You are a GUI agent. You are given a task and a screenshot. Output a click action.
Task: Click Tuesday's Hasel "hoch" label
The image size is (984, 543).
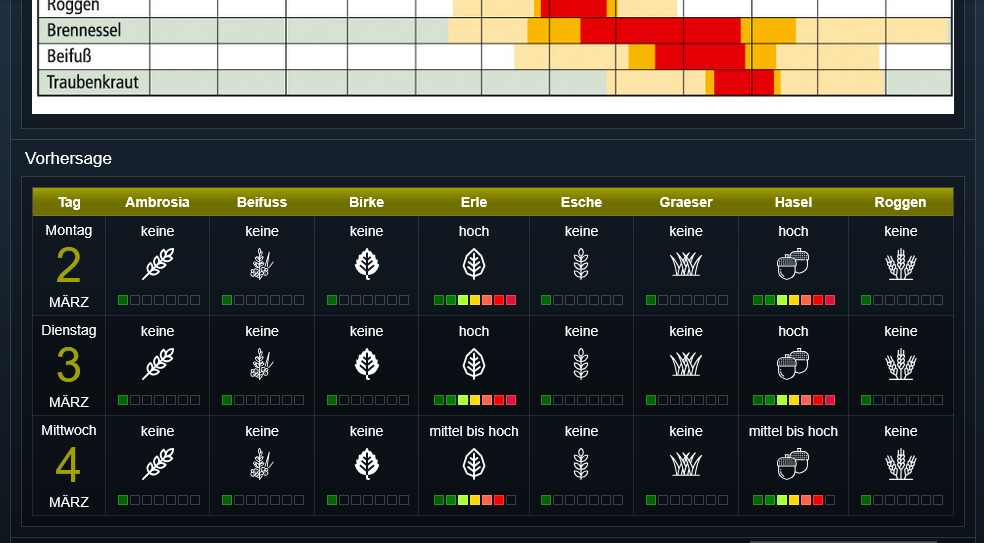click(x=793, y=331)
